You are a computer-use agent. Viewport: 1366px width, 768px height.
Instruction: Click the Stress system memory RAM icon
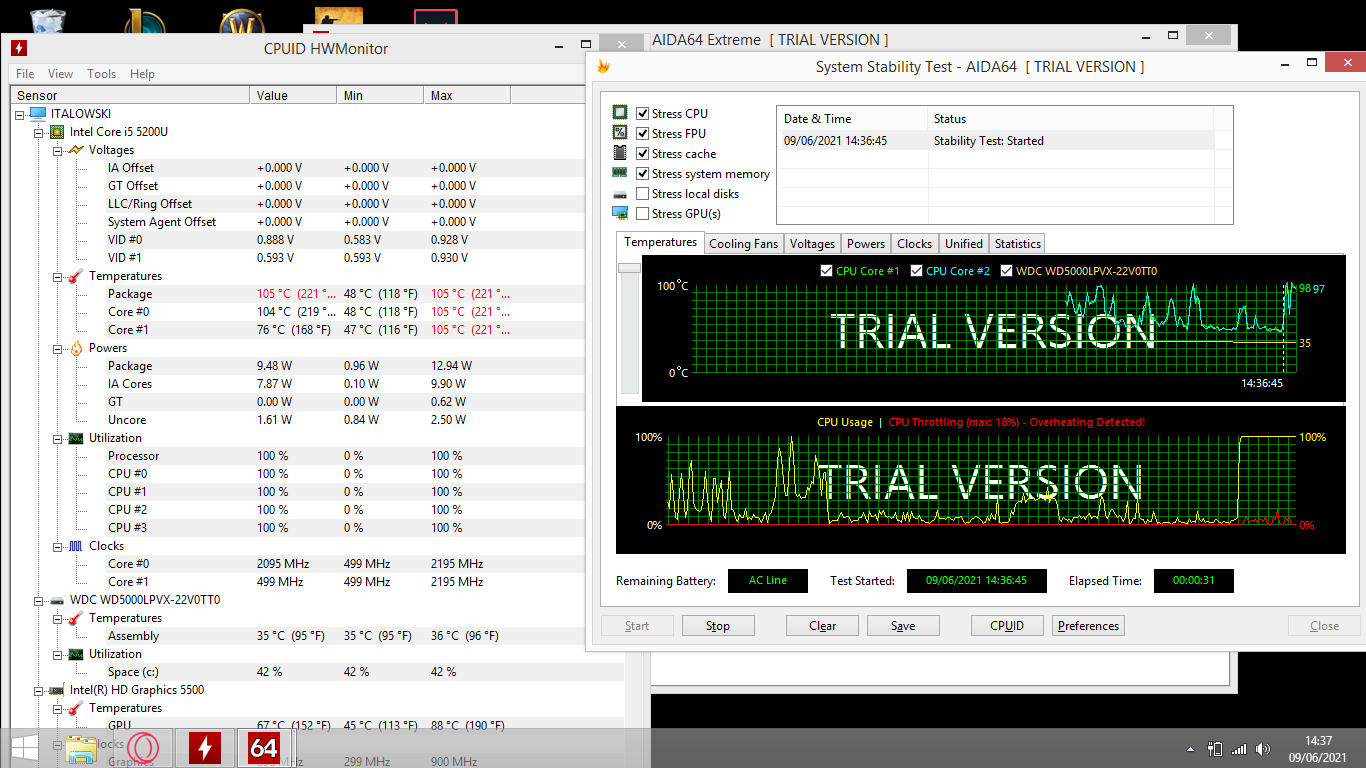[x=620, y=173]
